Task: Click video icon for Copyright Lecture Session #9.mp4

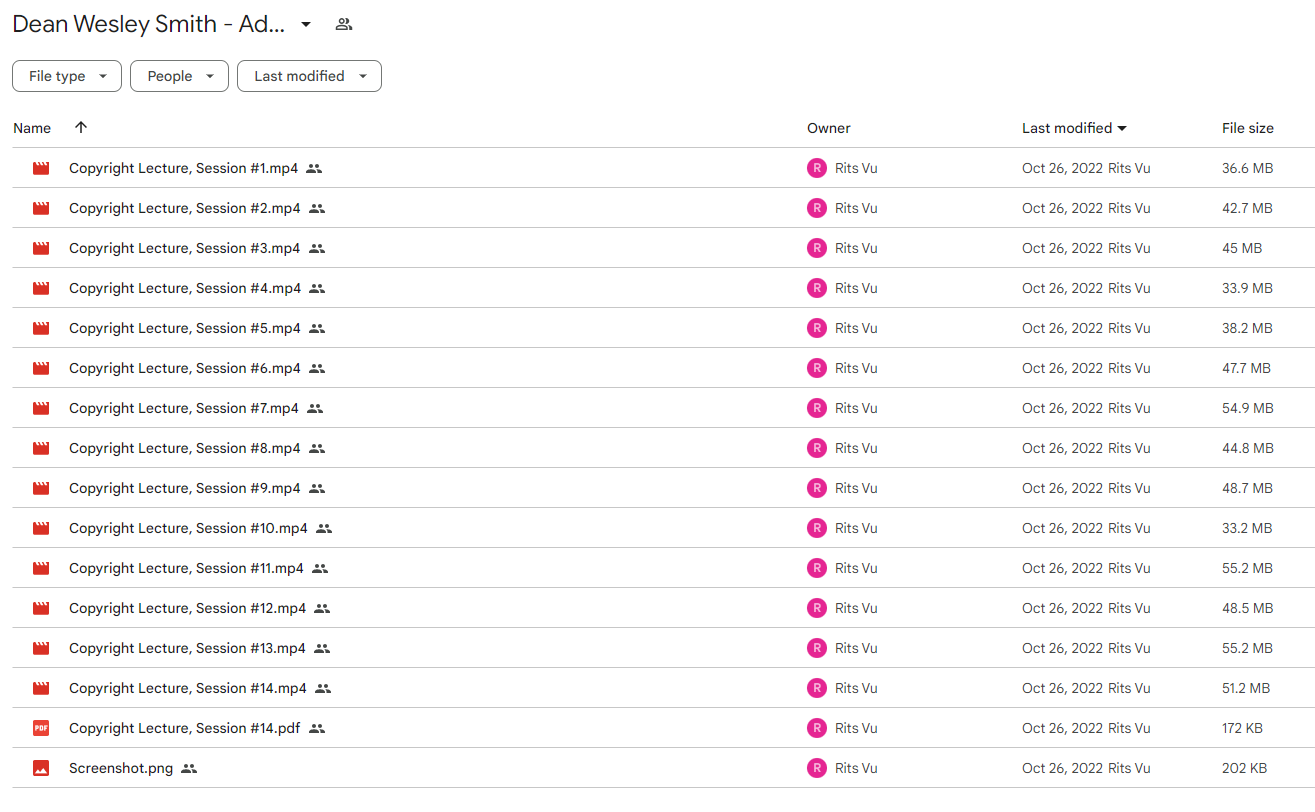Action: point(41,488)
